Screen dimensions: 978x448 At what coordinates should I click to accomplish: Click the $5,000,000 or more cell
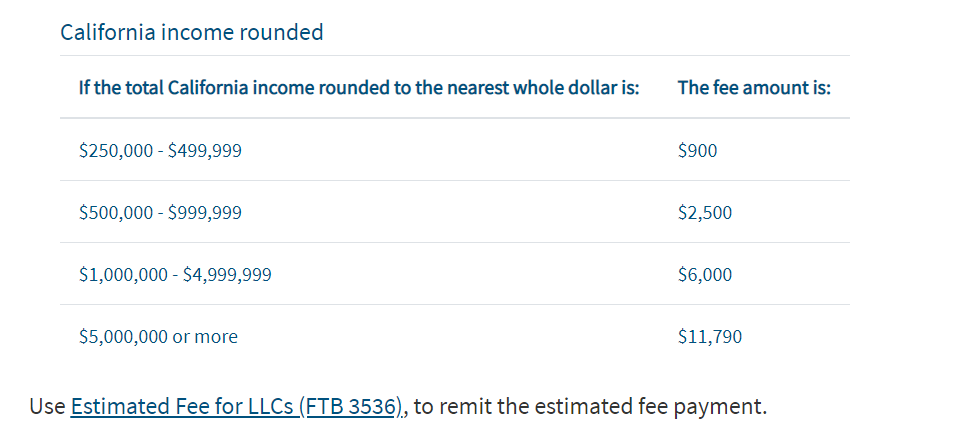coord(158,337)
